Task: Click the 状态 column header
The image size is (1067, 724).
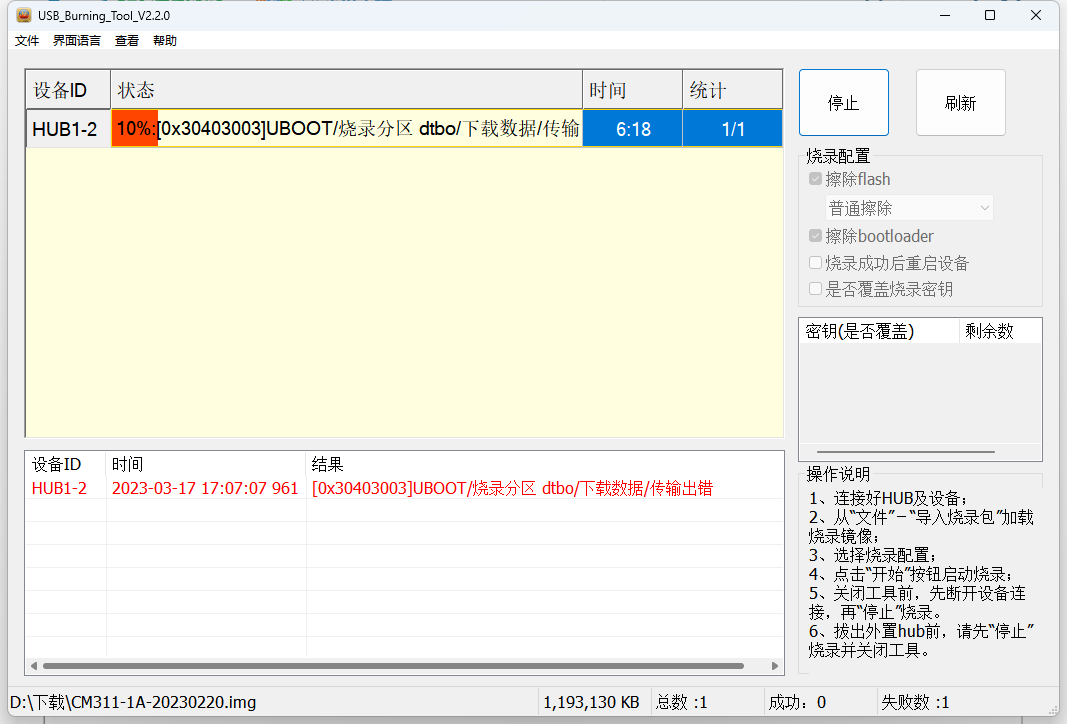Action: [346, 90]
